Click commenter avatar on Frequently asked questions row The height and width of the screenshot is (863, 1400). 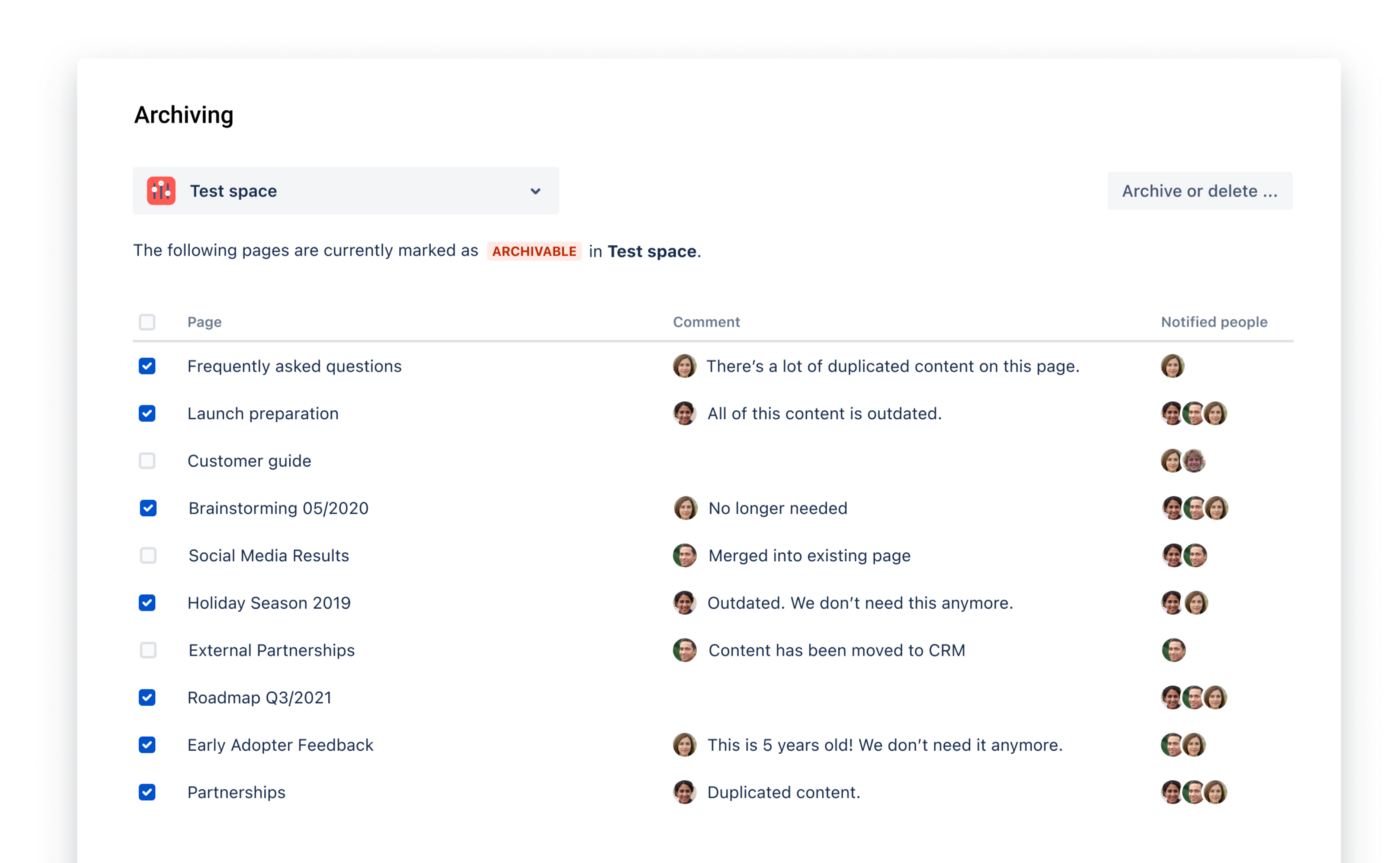pos(684,366)
